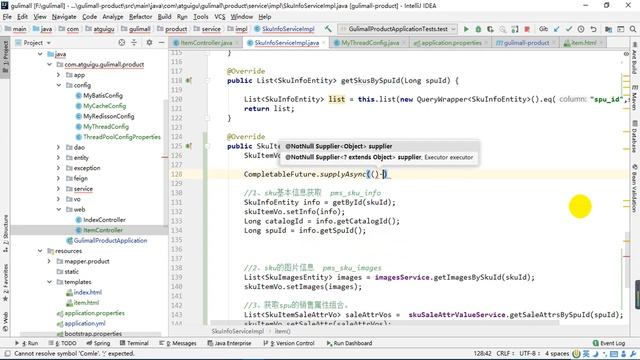Select index.html in templates folder
Viewport: 640px width, 360px height.
coord(87,292)
